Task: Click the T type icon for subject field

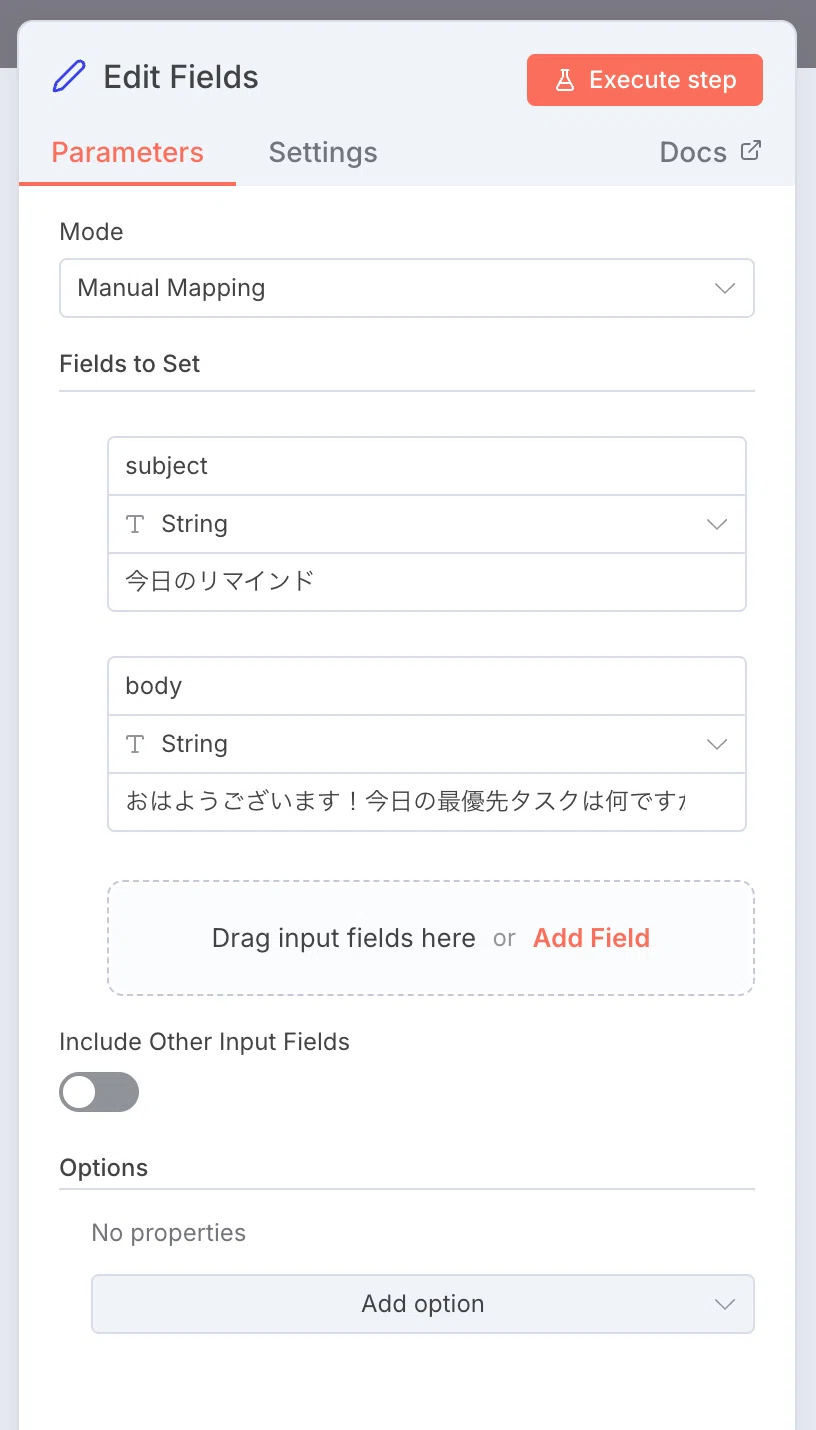Action: coord(135,524)
